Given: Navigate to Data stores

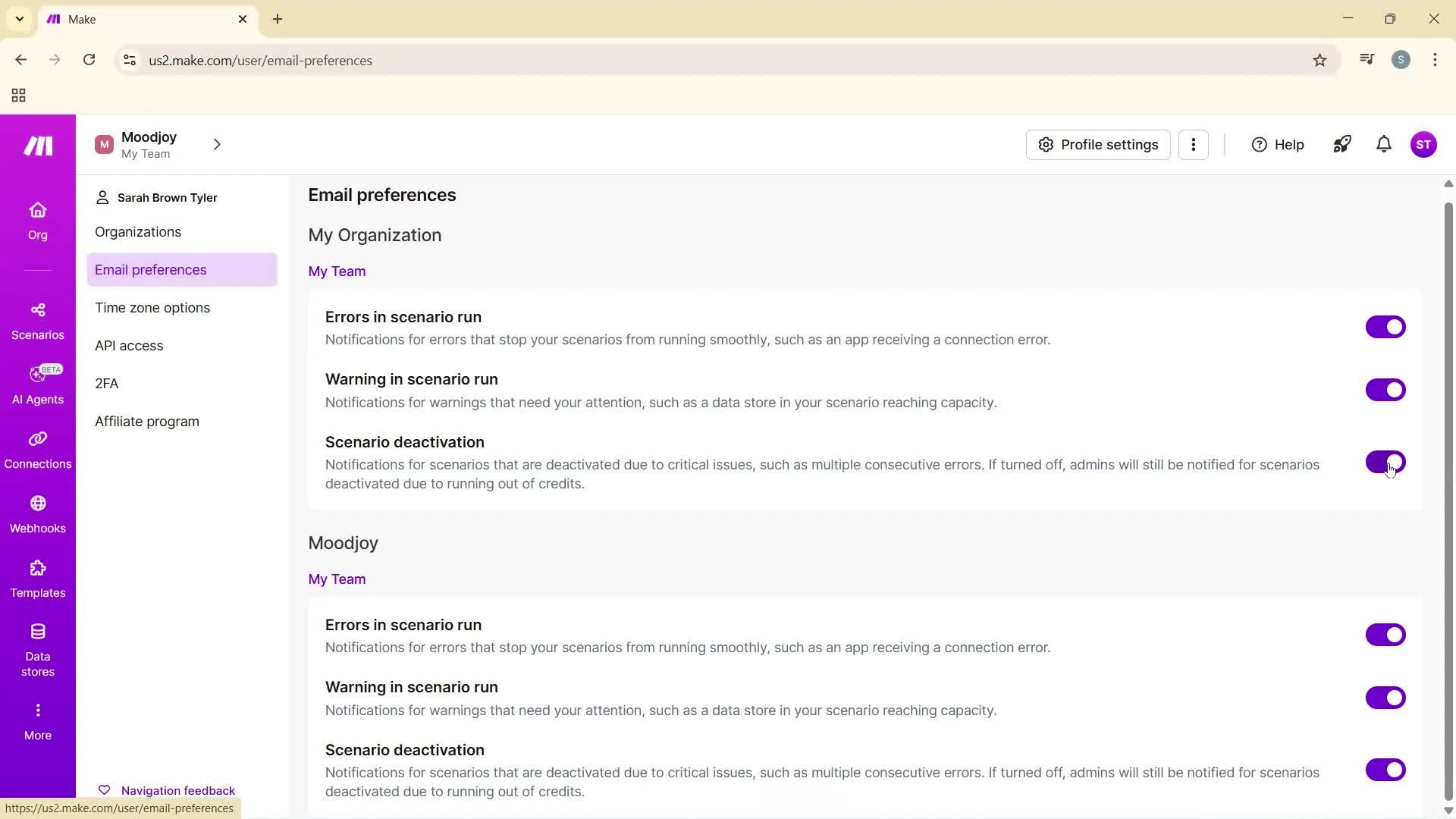Looking at the screenshot, I should coord(37,648).
